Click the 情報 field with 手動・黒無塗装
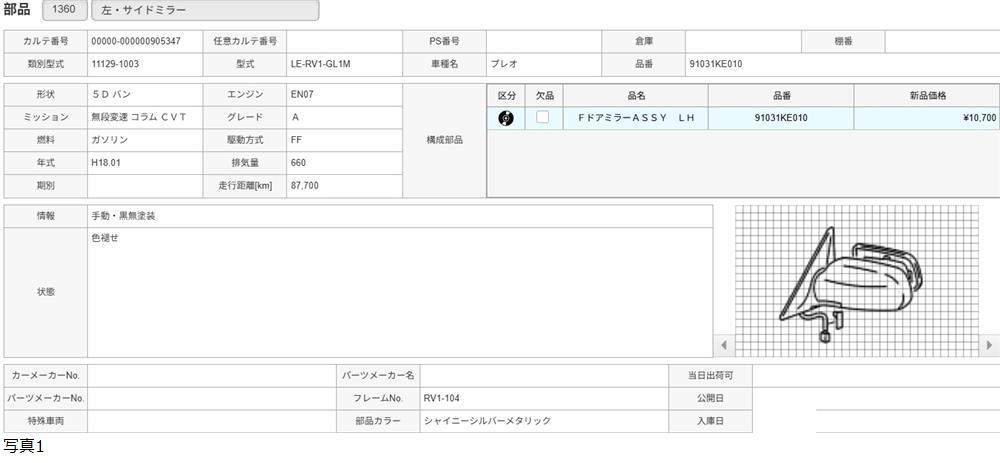The width and height of the screenshot is (1000, 463). [x=400, y=216]
